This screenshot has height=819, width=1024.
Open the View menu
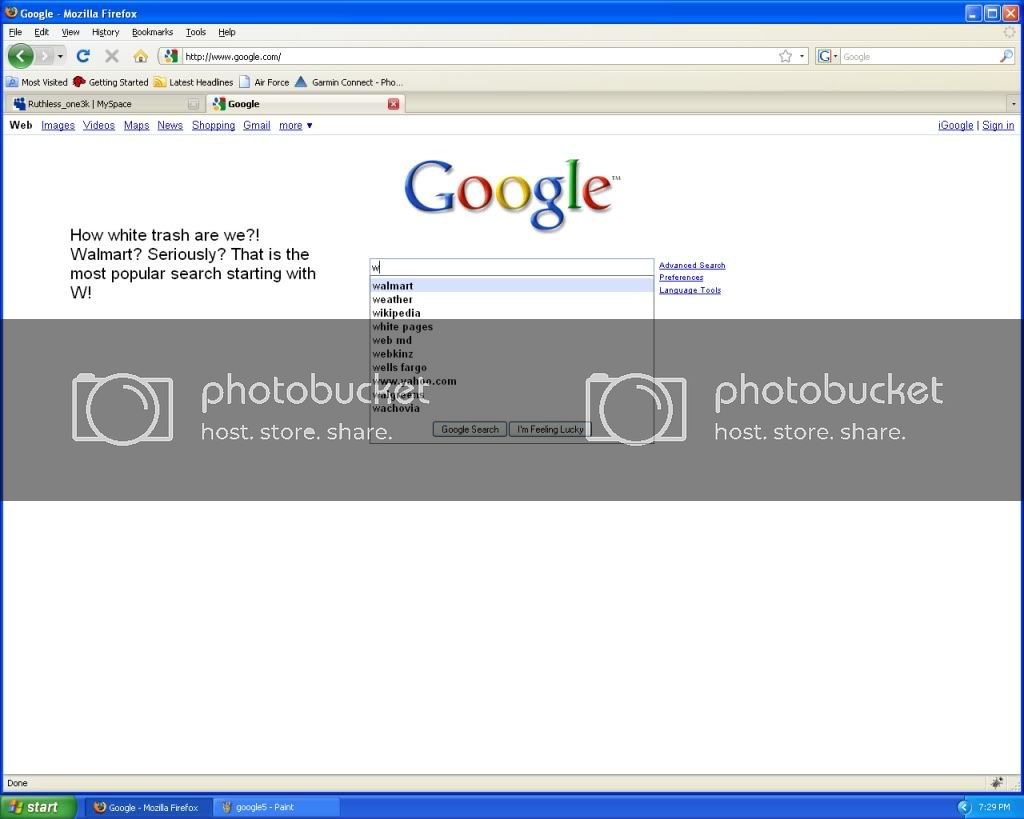(x=70, y=32)
